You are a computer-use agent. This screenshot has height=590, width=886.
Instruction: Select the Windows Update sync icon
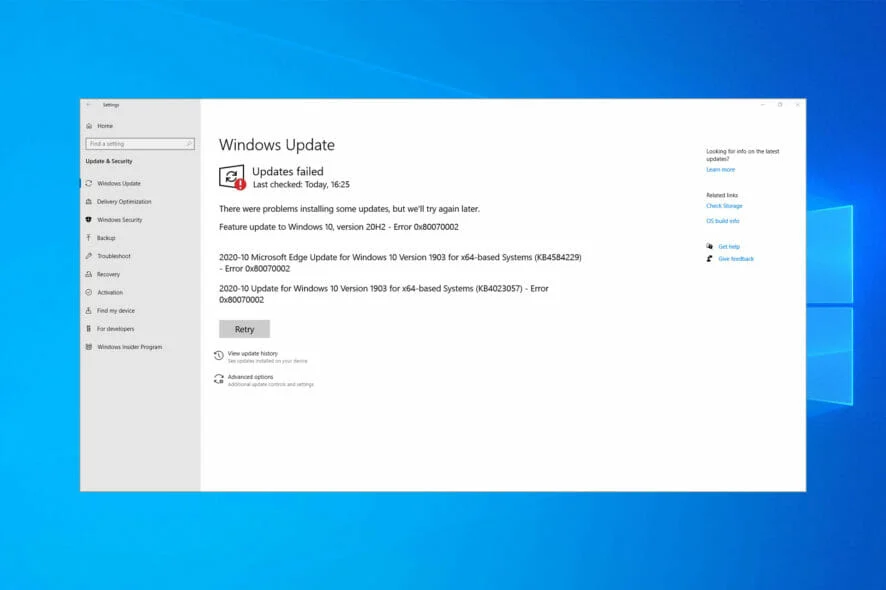point(89,183)
